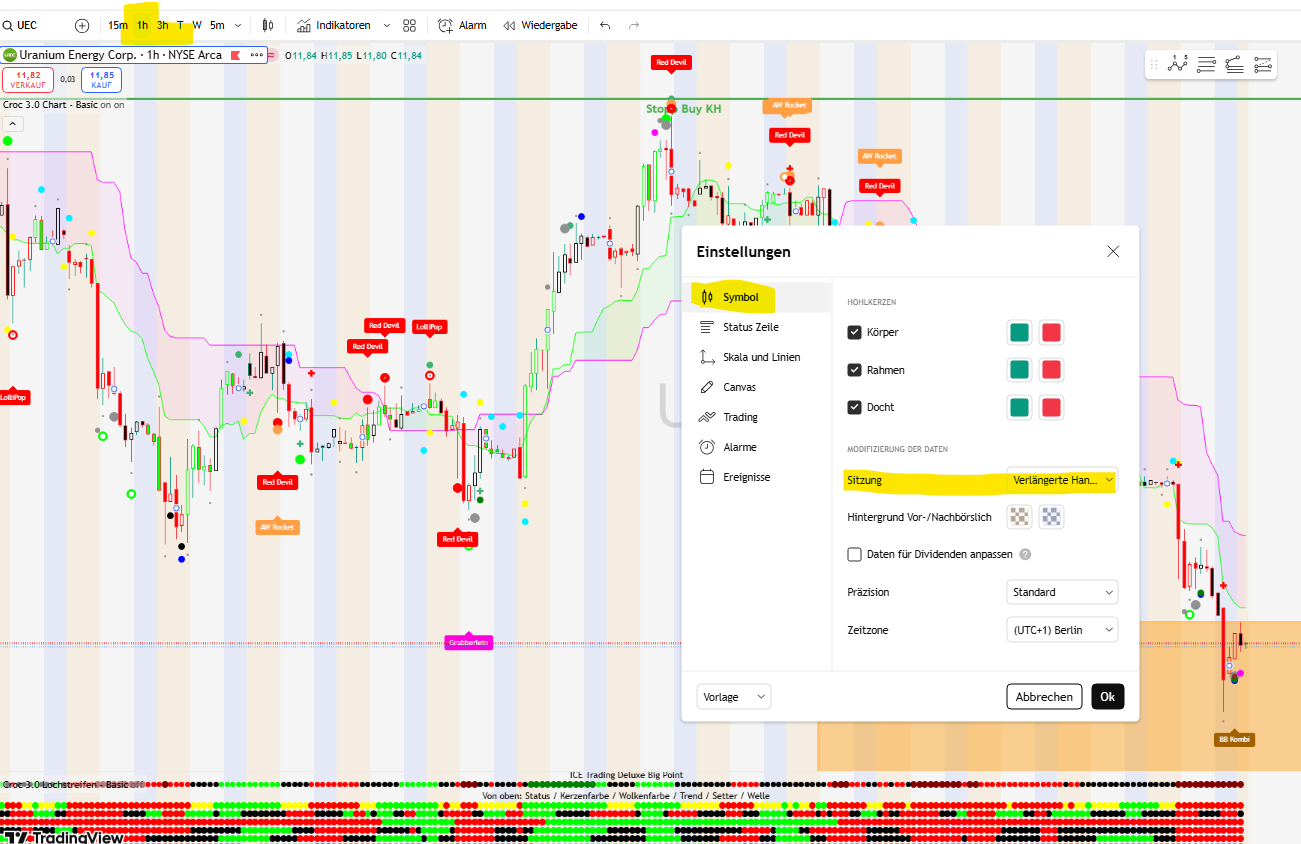Confirm settings with the Ok button
1301x844 pixels.
1107,697
